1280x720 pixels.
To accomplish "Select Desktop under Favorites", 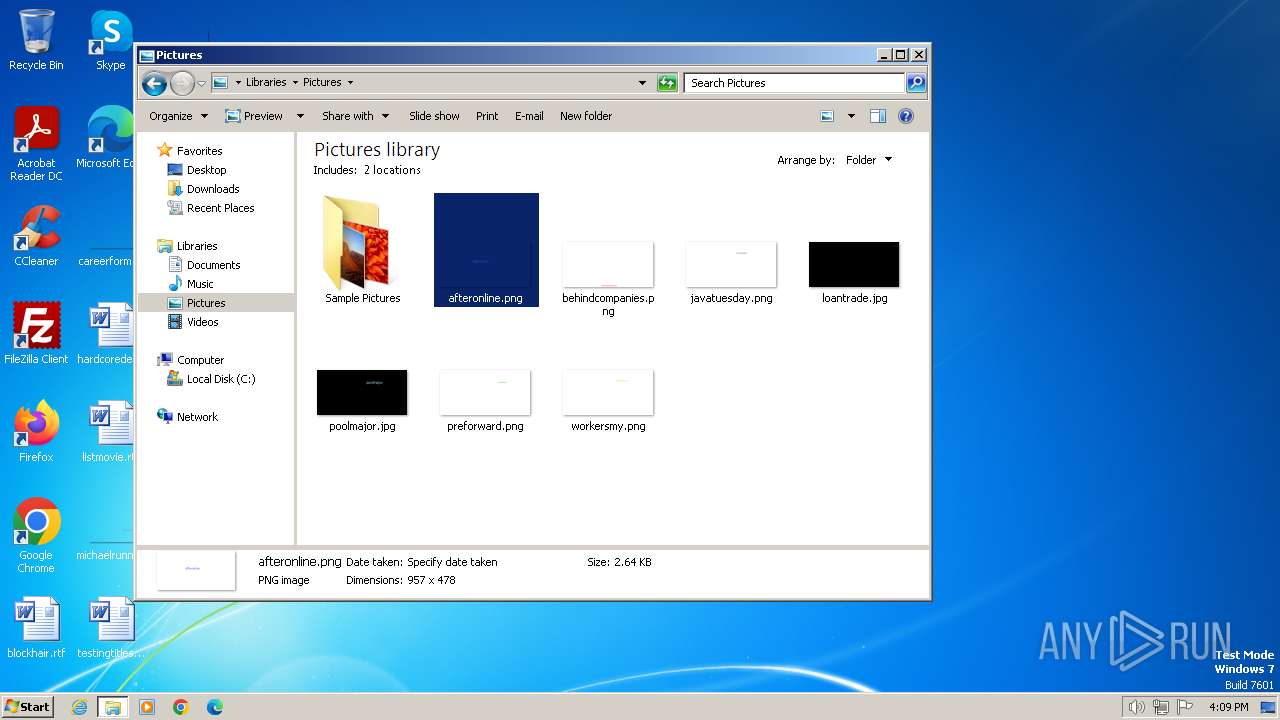I will [206, 170].
